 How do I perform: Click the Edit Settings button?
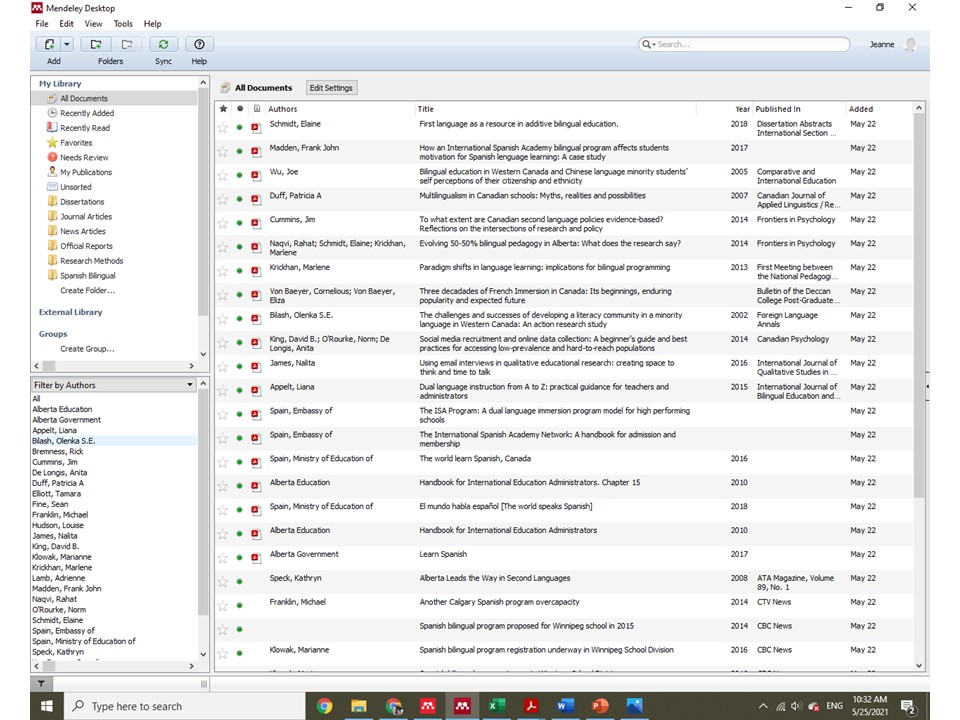pyautogui.click(x=331, y=88)
